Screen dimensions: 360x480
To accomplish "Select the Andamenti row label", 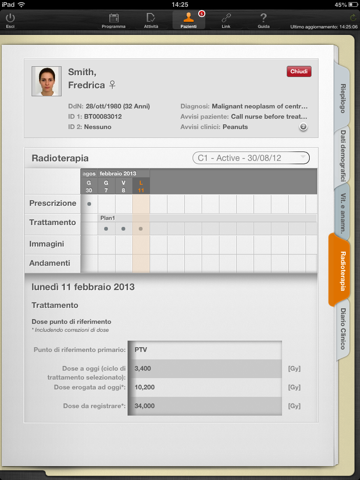I will 50,263.
